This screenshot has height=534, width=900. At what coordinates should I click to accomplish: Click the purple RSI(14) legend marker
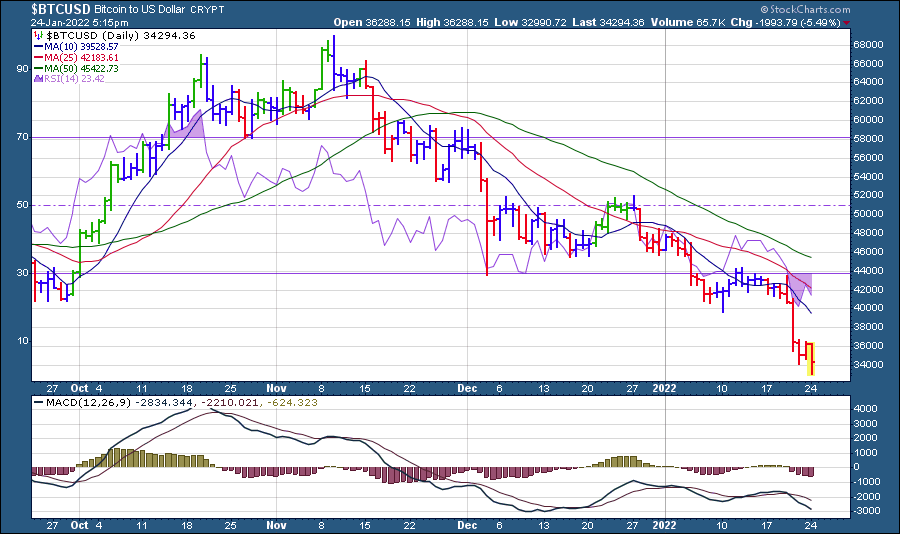36,78
